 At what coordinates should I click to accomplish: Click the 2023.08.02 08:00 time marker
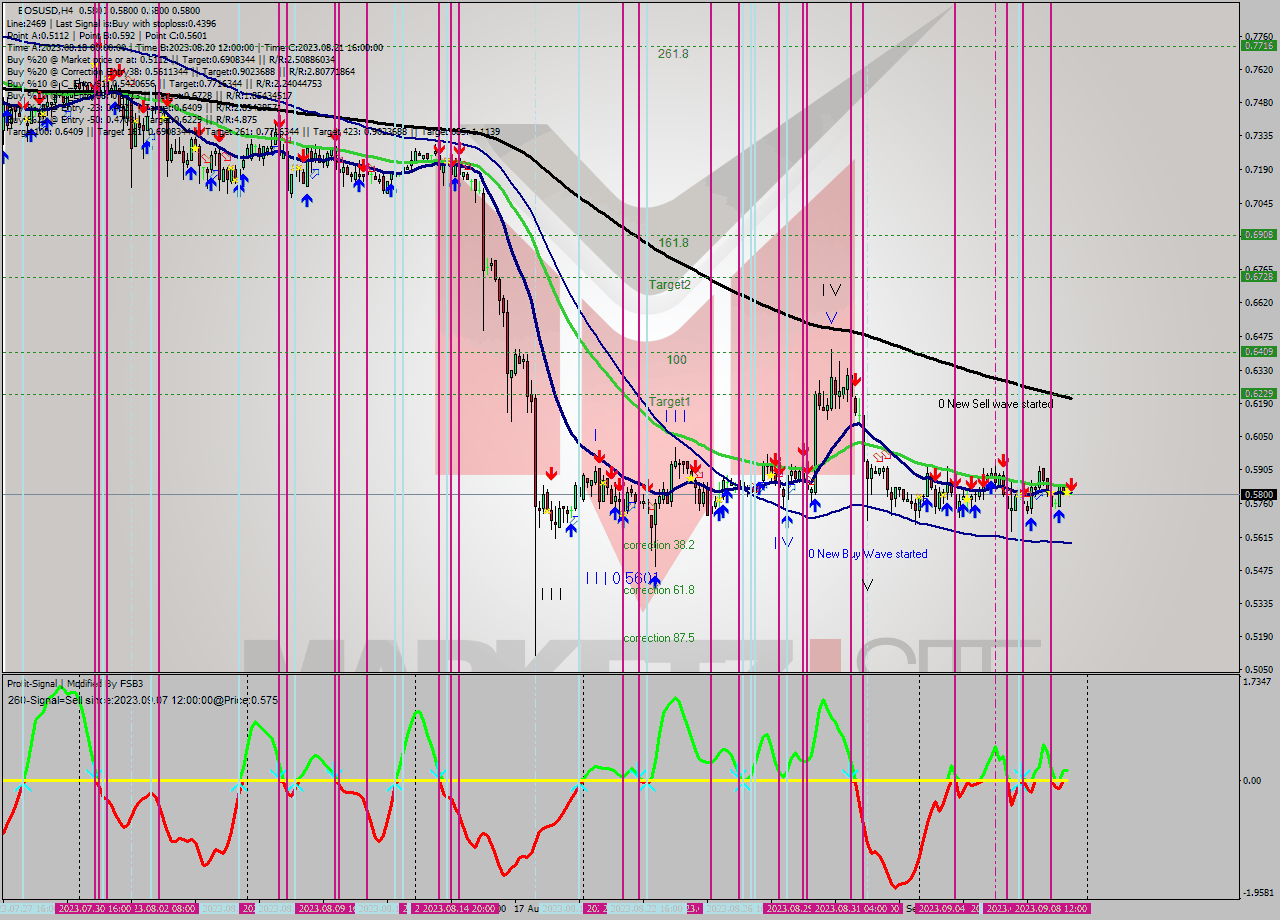coord(164,908)
